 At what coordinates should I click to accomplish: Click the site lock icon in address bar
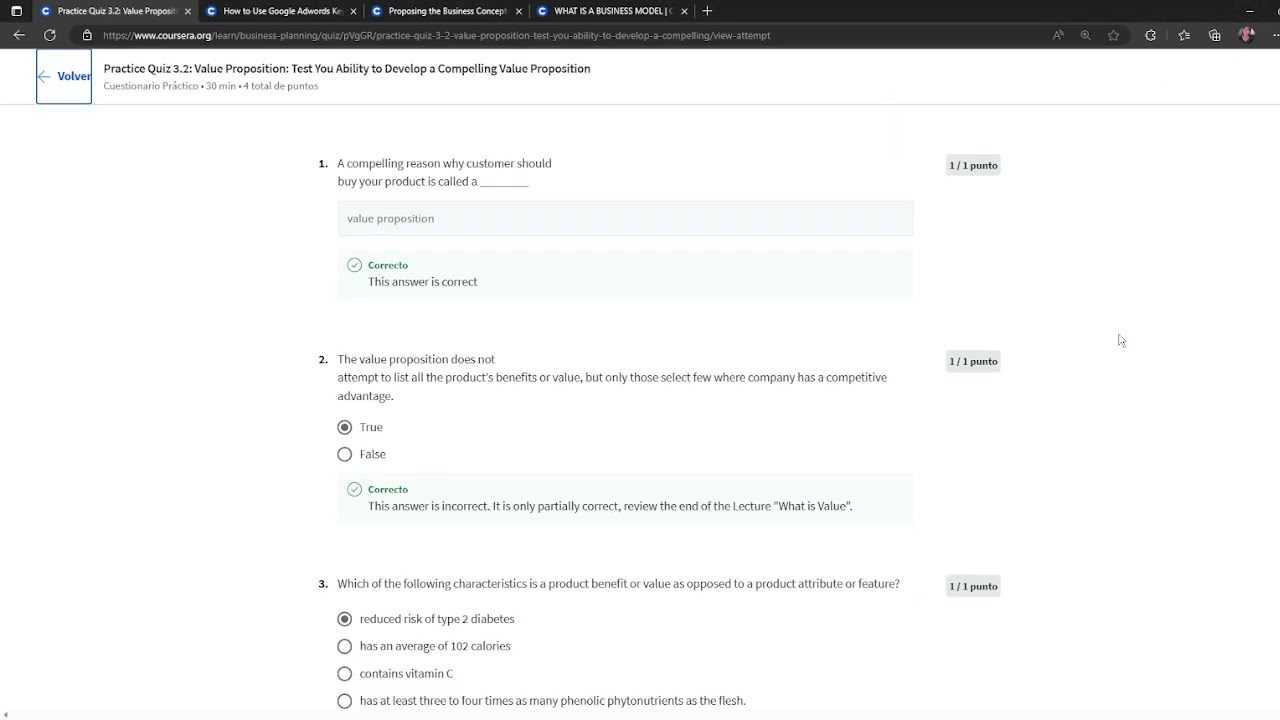(x=87, y=35)
